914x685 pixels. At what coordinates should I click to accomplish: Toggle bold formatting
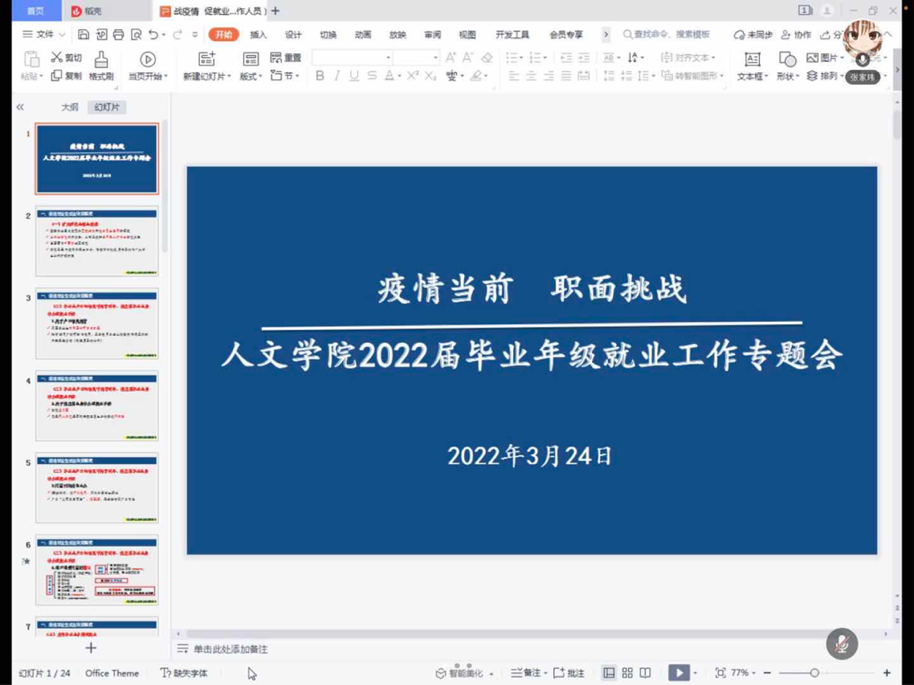coord(320,76)
